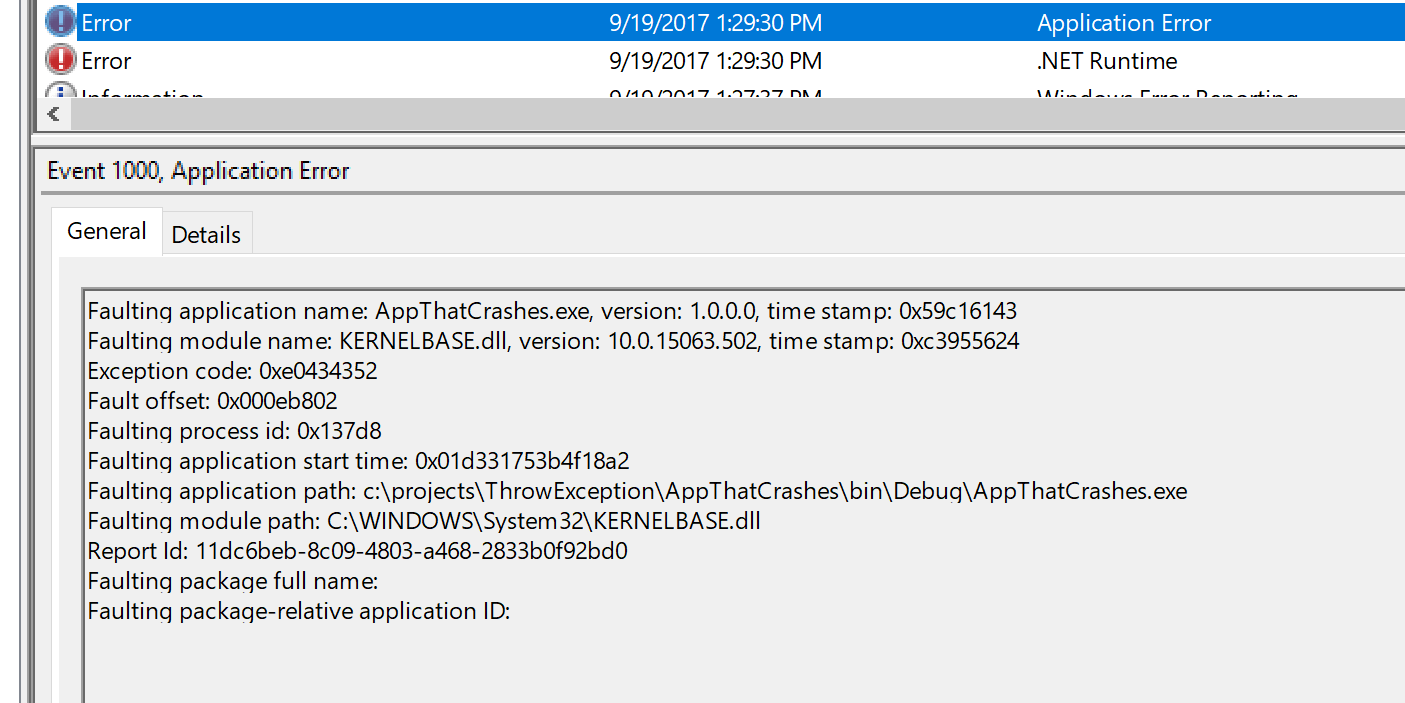Click the Report Id line in the event description
The image size is (1405, 703).
(x=358, y=550)
